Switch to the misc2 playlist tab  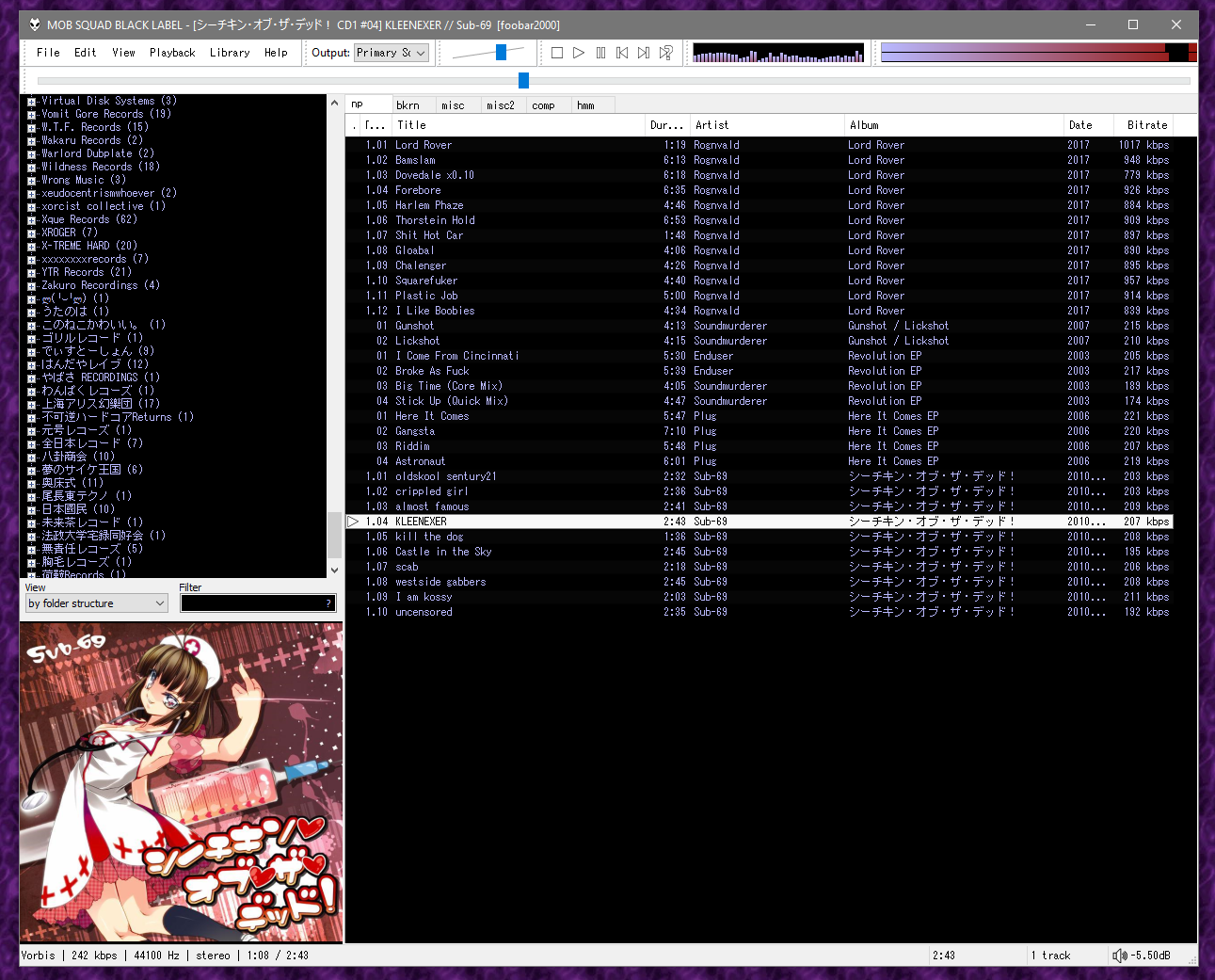point(504,105)
